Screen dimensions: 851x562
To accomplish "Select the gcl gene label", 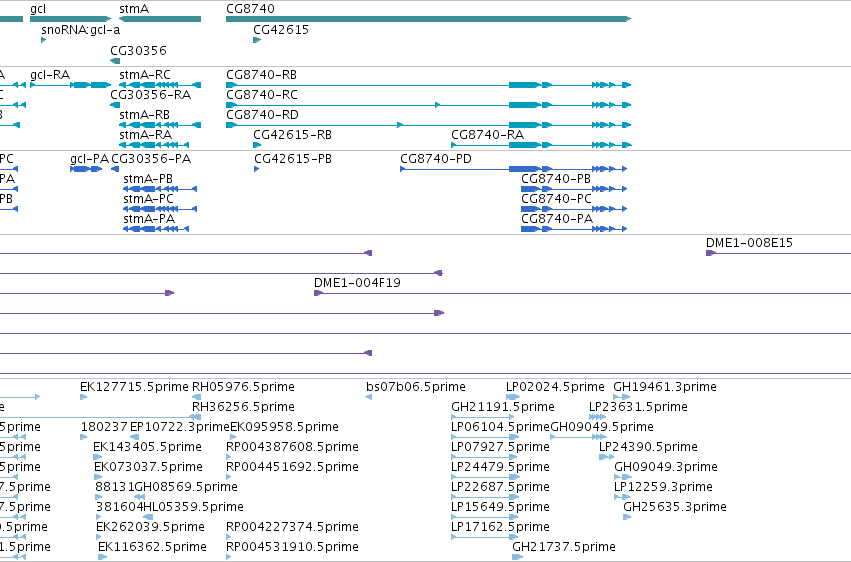I will tap(38, 9).
